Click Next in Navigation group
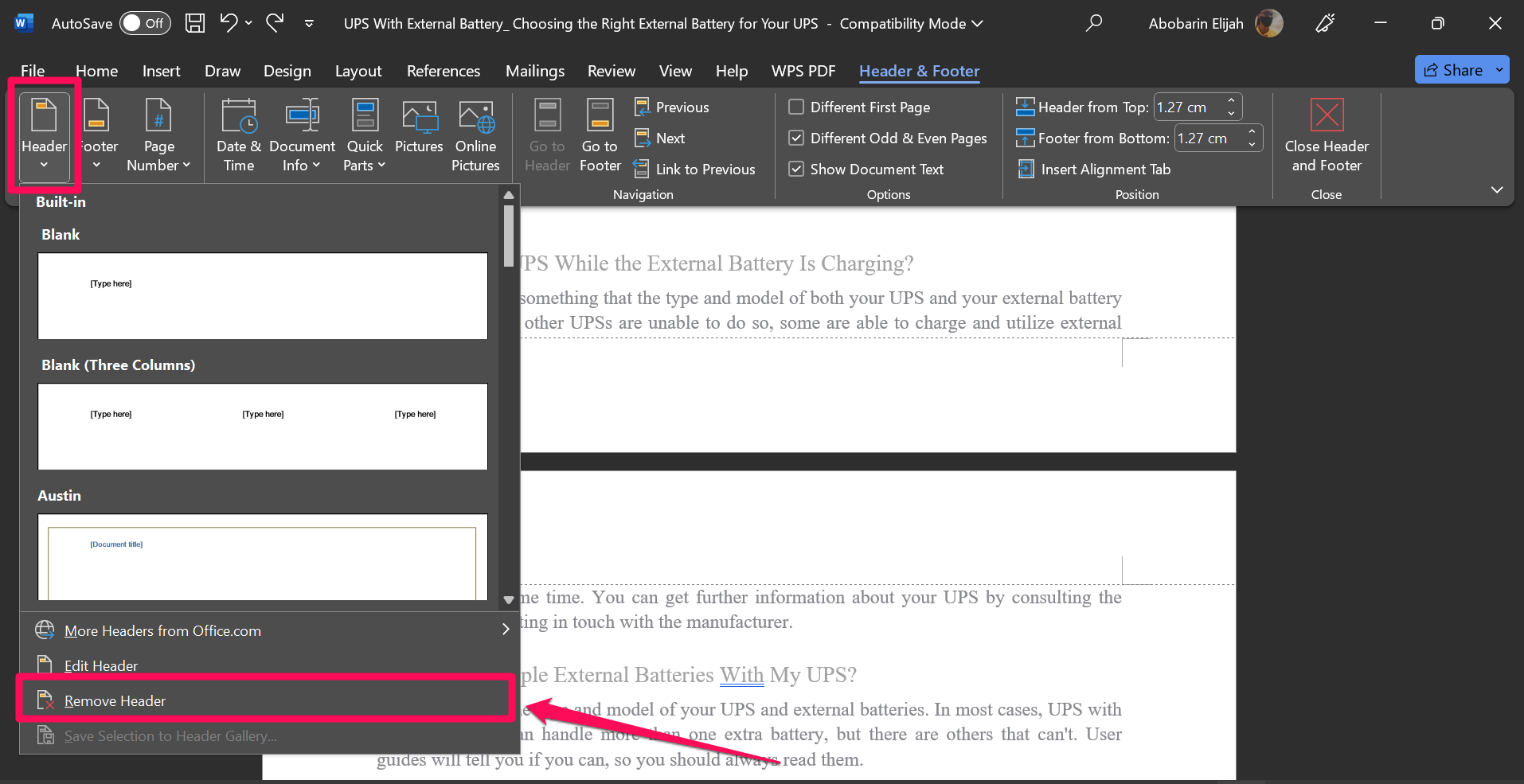The width and height of the screenshot is (1524, 784). [x=670, y=138]
